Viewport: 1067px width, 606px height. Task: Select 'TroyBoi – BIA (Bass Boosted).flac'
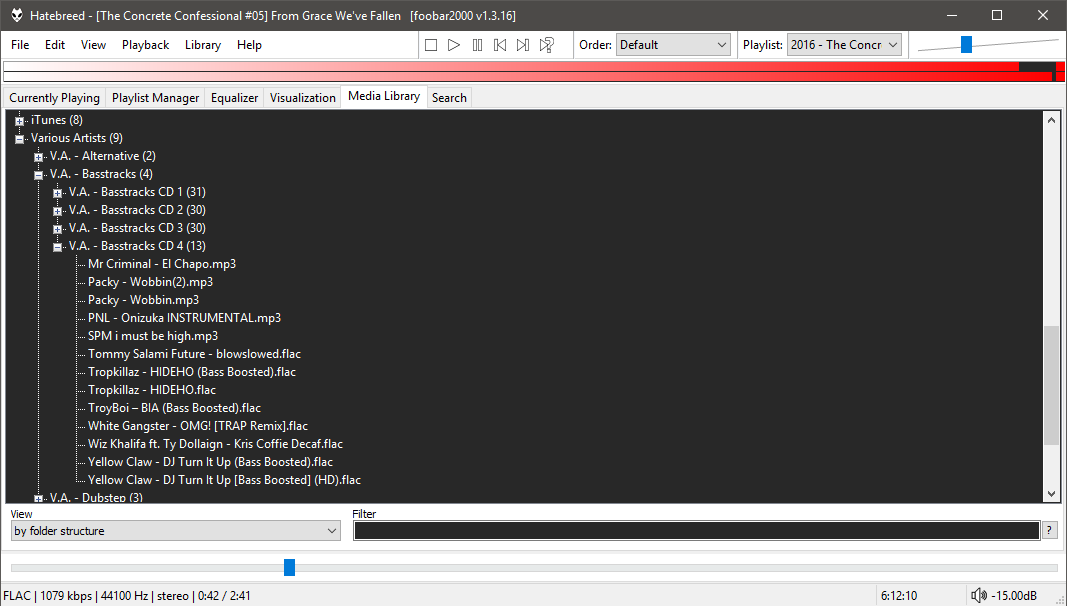(x=174, y=408)
